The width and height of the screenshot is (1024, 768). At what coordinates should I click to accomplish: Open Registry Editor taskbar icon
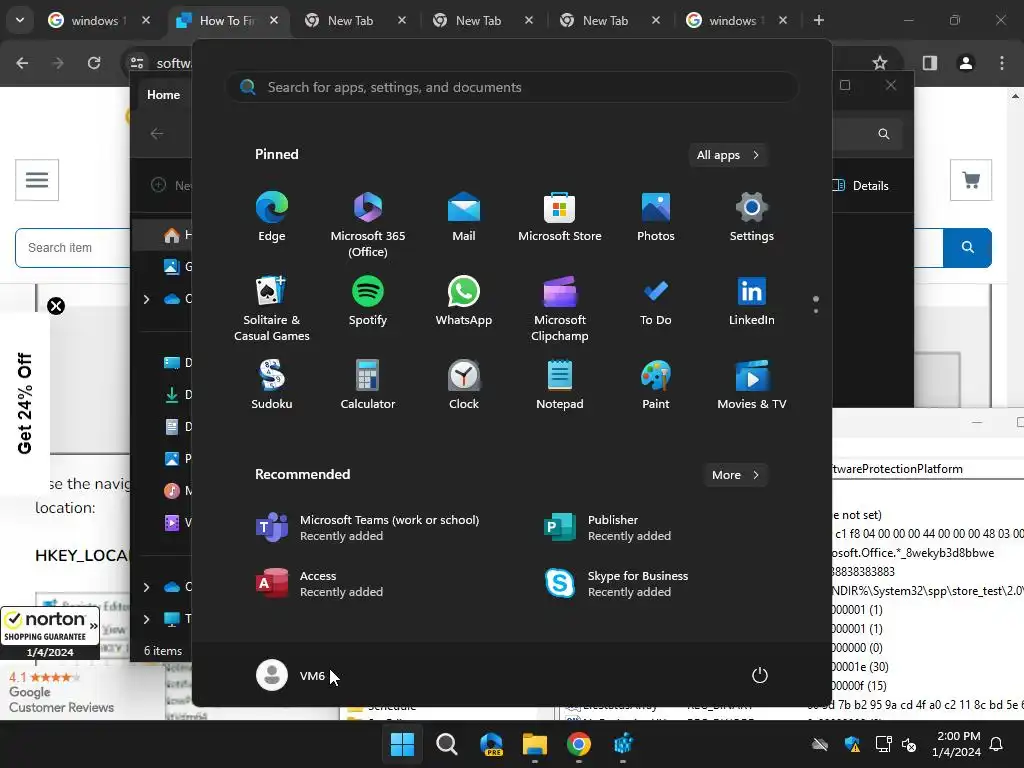pos(623,744)
